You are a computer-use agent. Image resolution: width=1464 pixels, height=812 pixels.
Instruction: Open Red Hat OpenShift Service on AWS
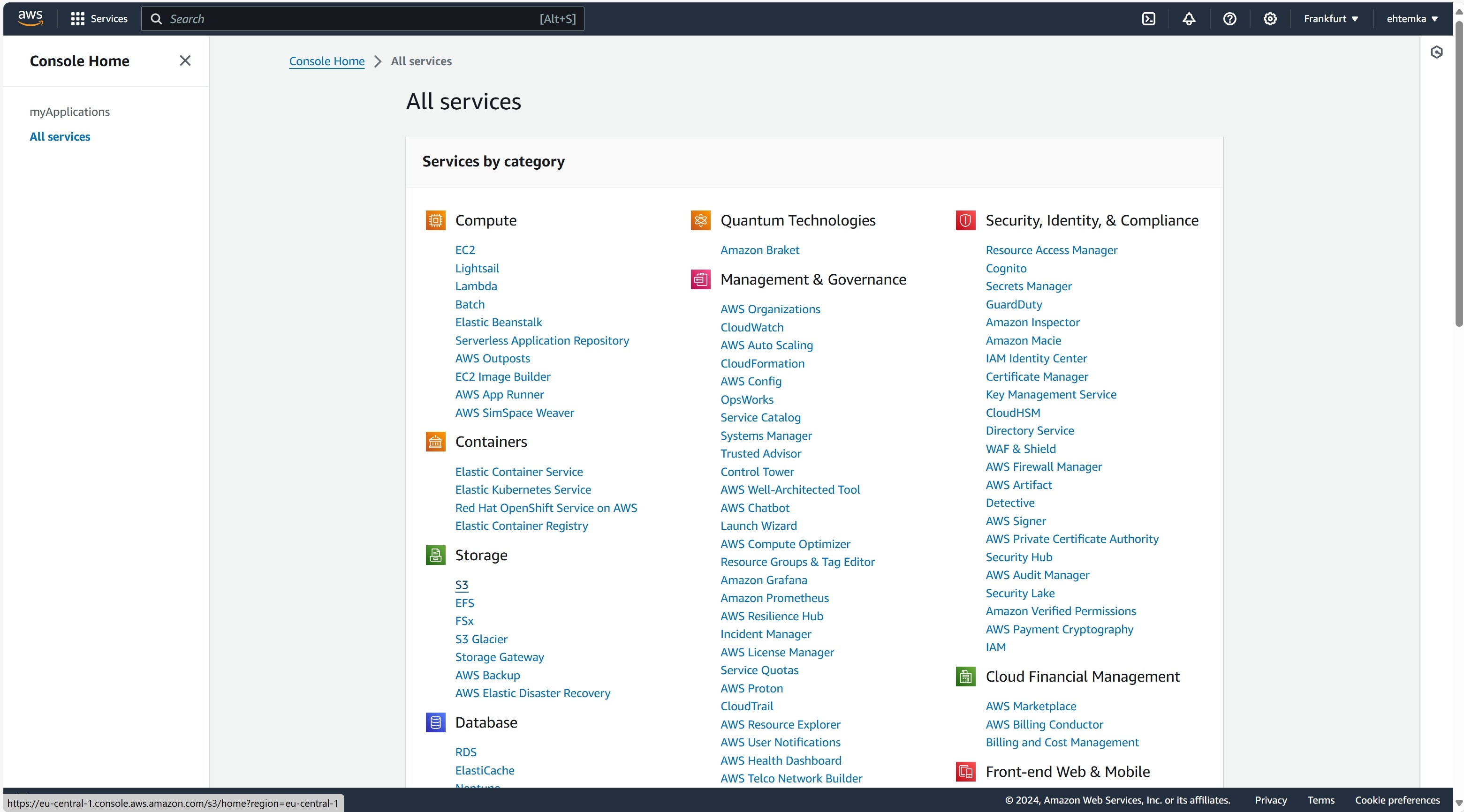(546, 508)
